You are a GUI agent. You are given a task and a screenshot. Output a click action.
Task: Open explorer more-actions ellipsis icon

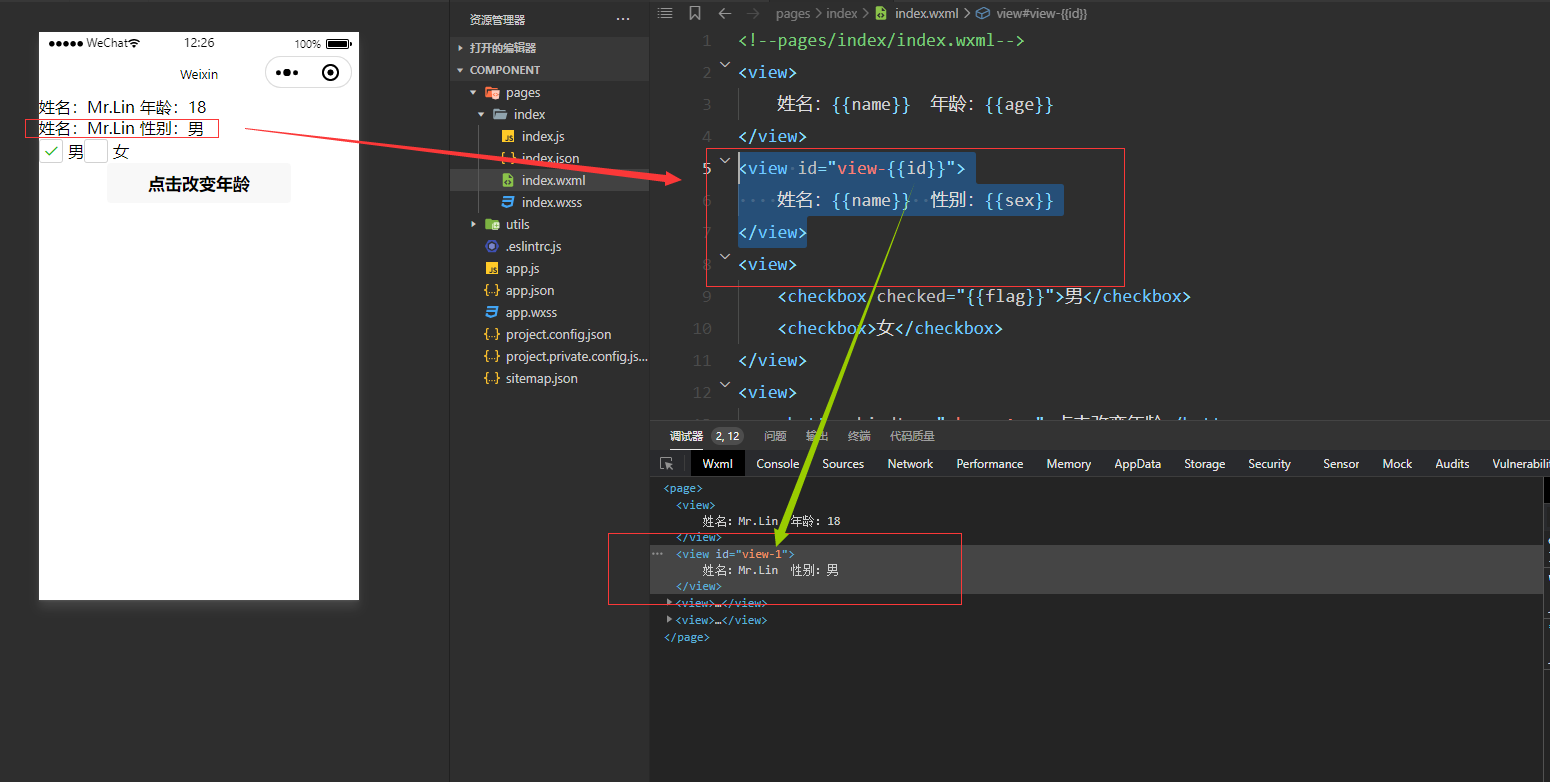click(623, 19)
